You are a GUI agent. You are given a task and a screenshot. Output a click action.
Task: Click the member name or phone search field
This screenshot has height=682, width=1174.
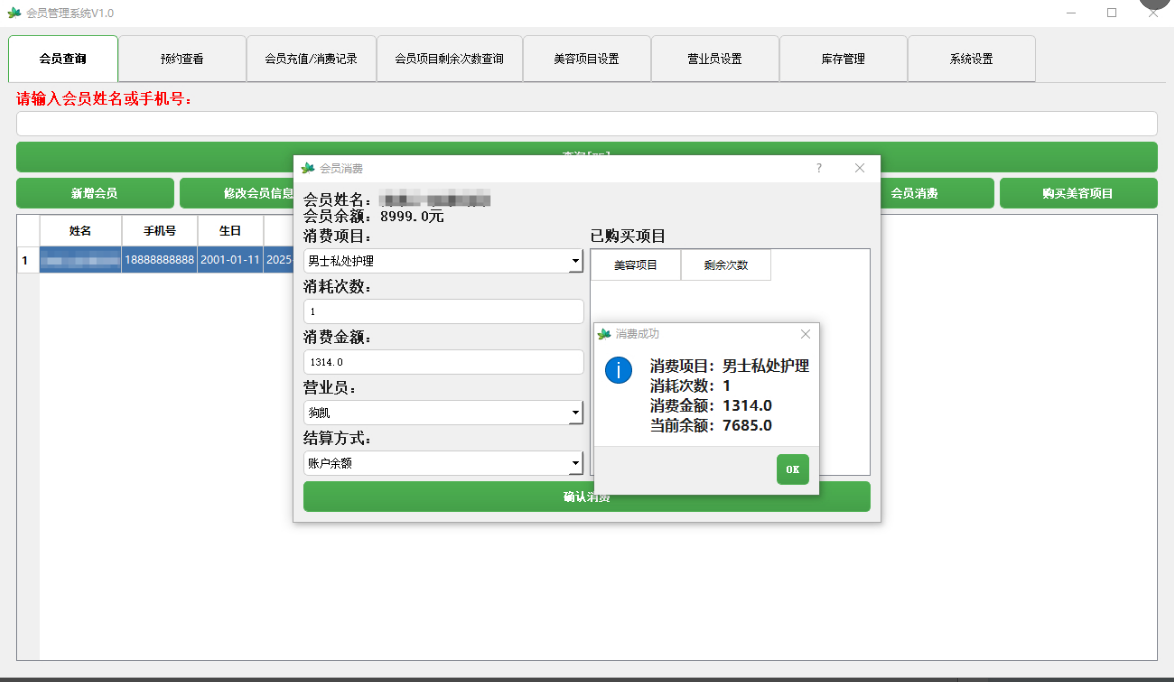586,124
